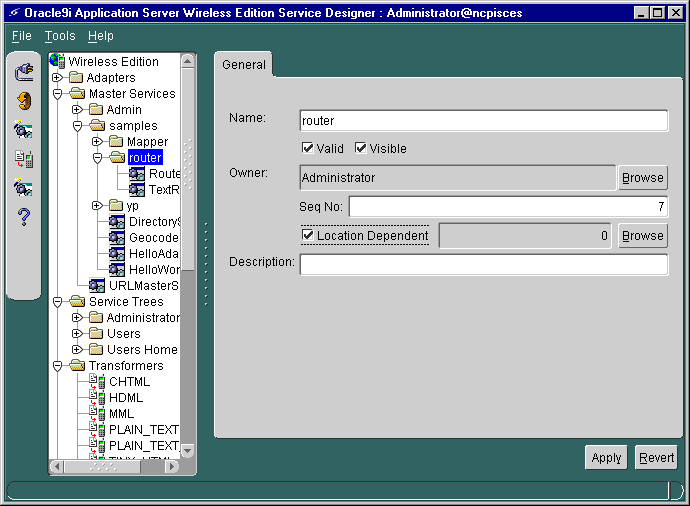The width and height of the screenshot is (690, 506).
Task: Collapse the Master Services node
Action: tap(57, 94)
